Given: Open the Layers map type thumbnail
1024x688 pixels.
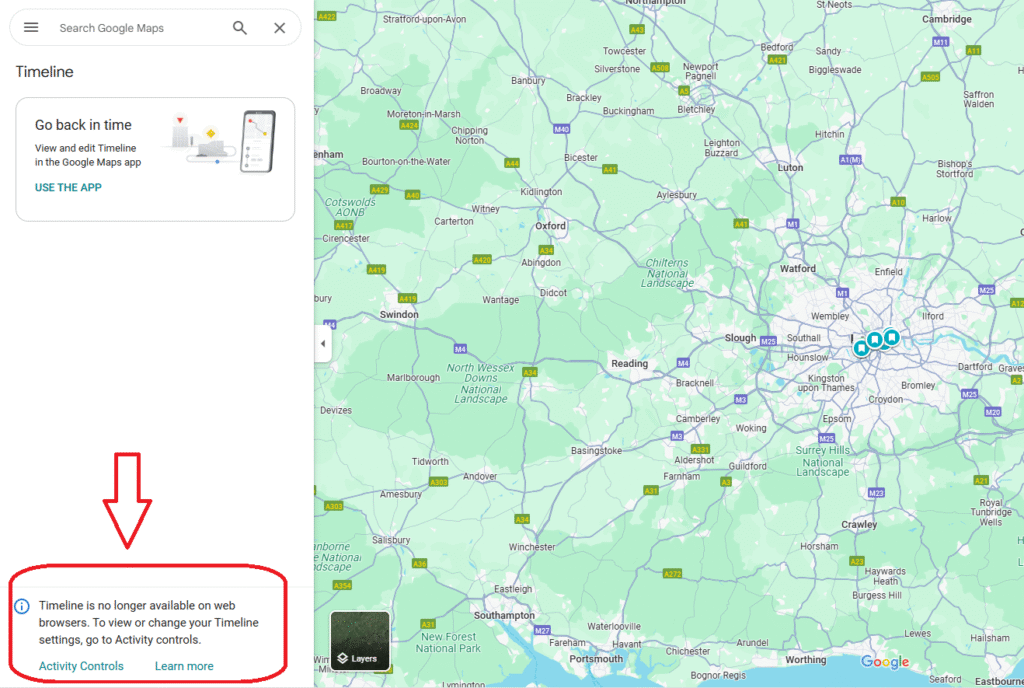Looking at the screenshot, I should tap(360, 641).
